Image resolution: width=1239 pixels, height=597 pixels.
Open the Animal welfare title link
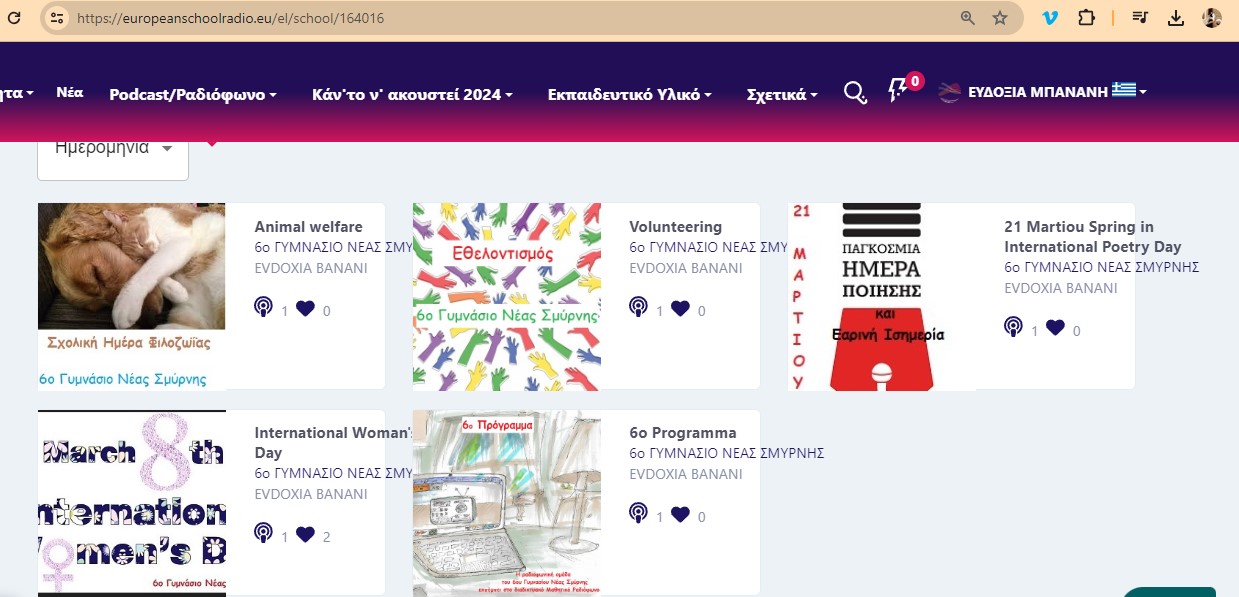pyautogui.click(x=308, y=227)
